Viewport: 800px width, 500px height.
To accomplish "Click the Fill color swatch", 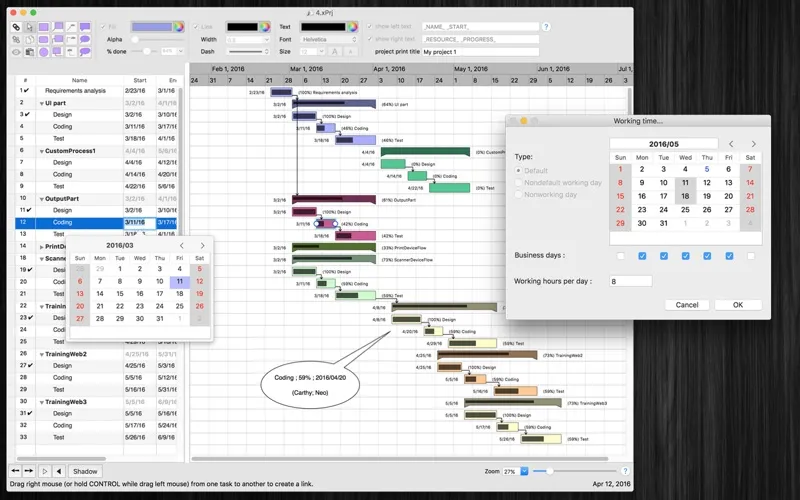I will pos(152,27).
